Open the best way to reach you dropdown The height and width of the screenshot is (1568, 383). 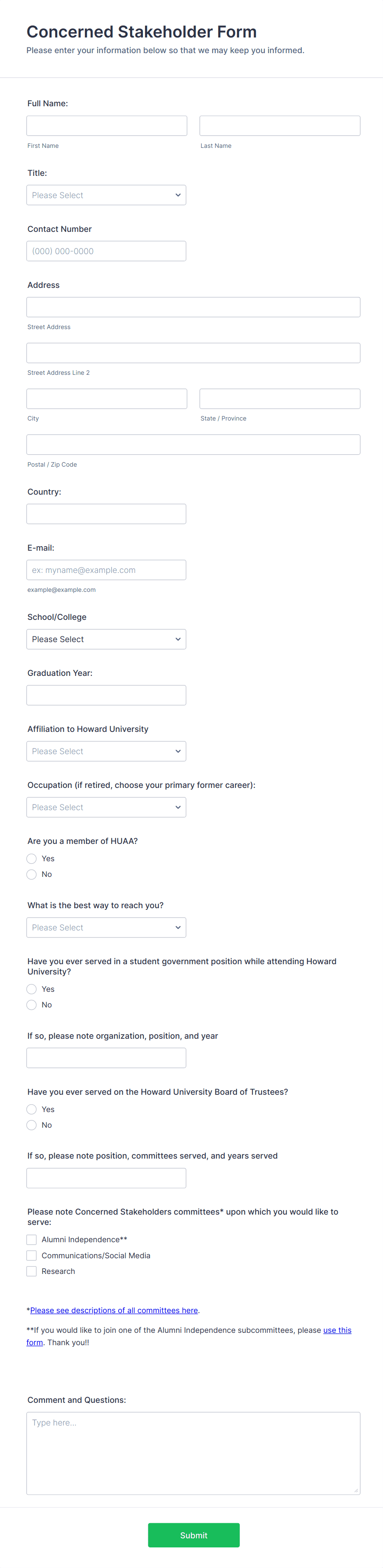coord(106,927)
